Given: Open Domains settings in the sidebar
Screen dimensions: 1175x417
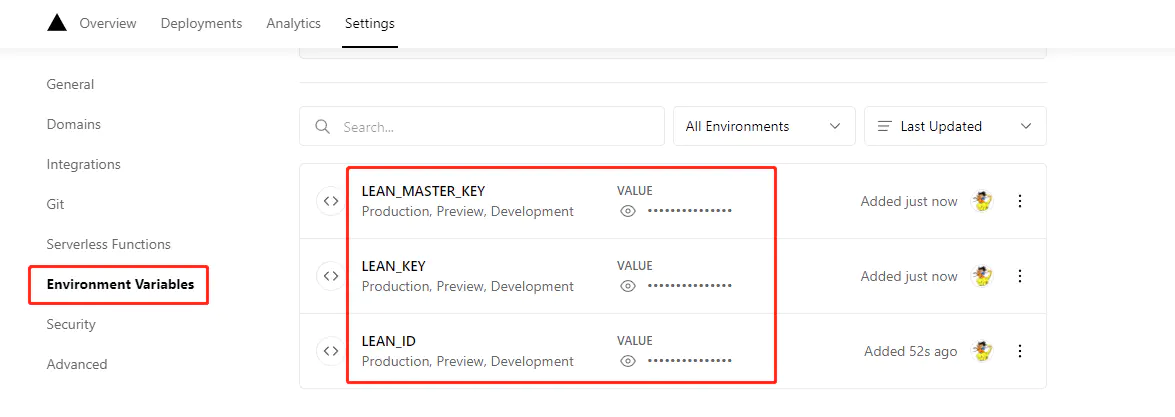Looking at the screenshot, I should tap(73, 124).
